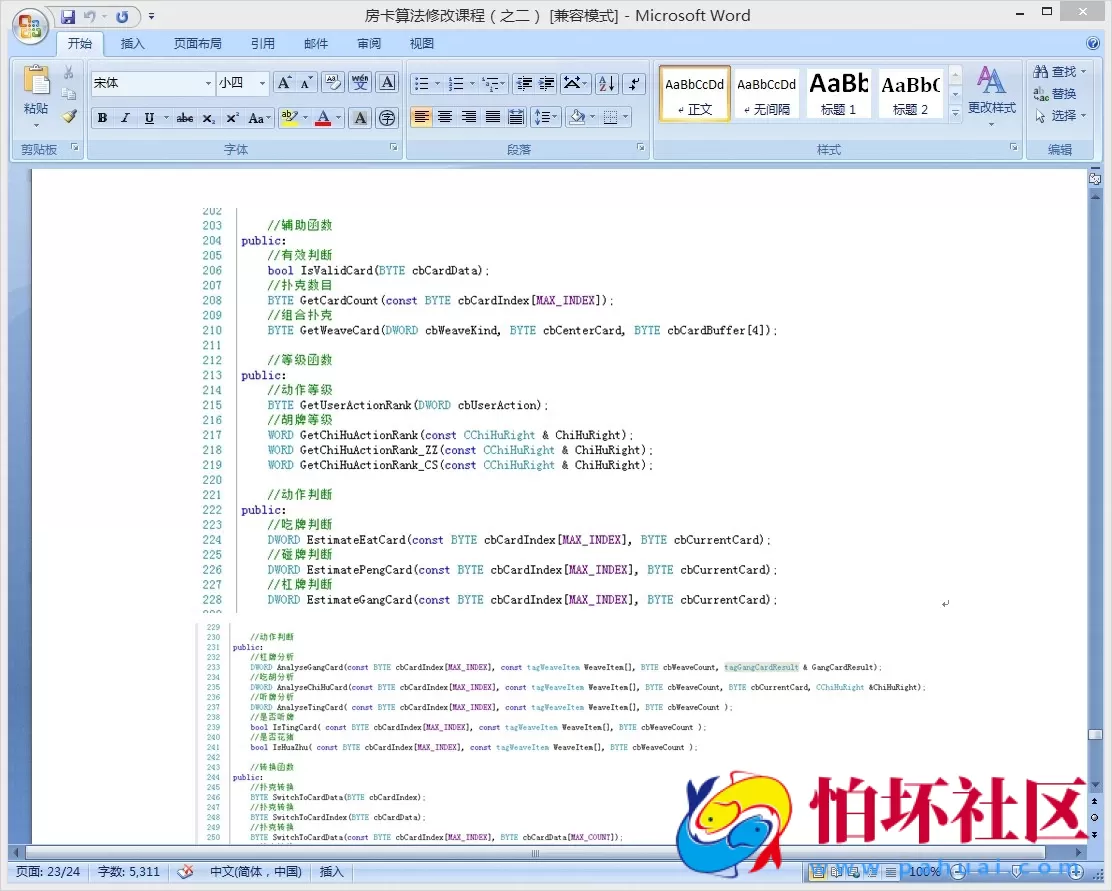The height and width of the screenshot is (891, 1112).
Task: Click the red font color swatch button
Action: click(323, 118)
